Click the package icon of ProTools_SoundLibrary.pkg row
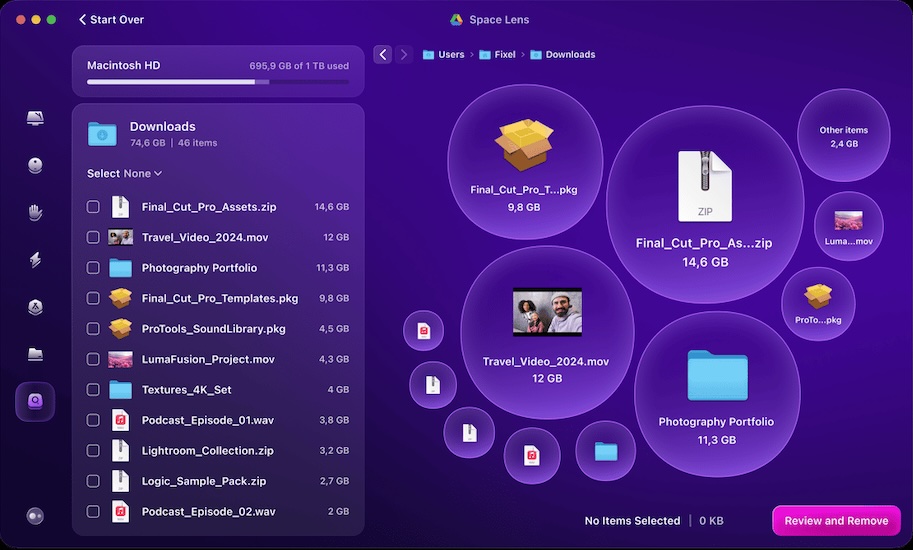This screenshot has width=913, height=550. click(x=121, y=328)
